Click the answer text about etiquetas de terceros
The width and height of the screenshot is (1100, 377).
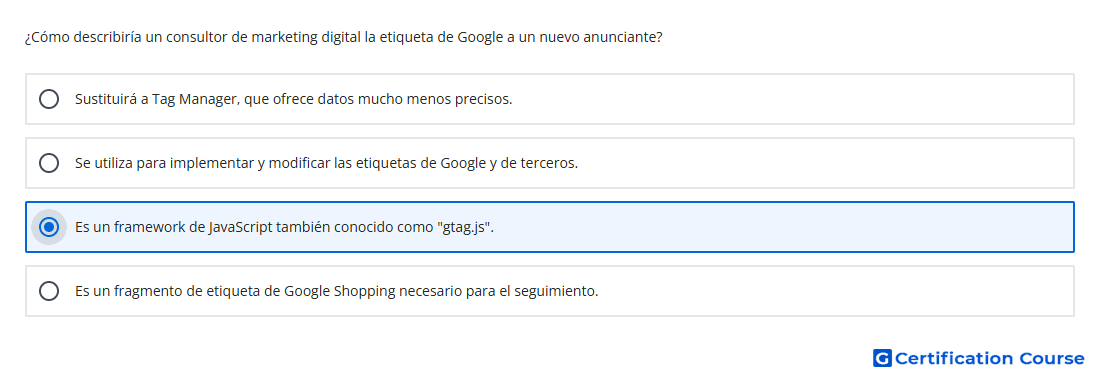[x=326, y=163]
